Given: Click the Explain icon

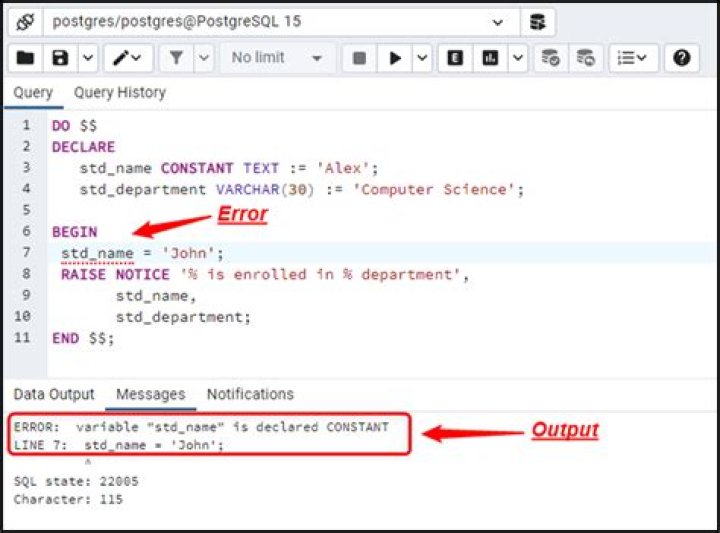Looking at the screenshot, I should pos(455,58).
